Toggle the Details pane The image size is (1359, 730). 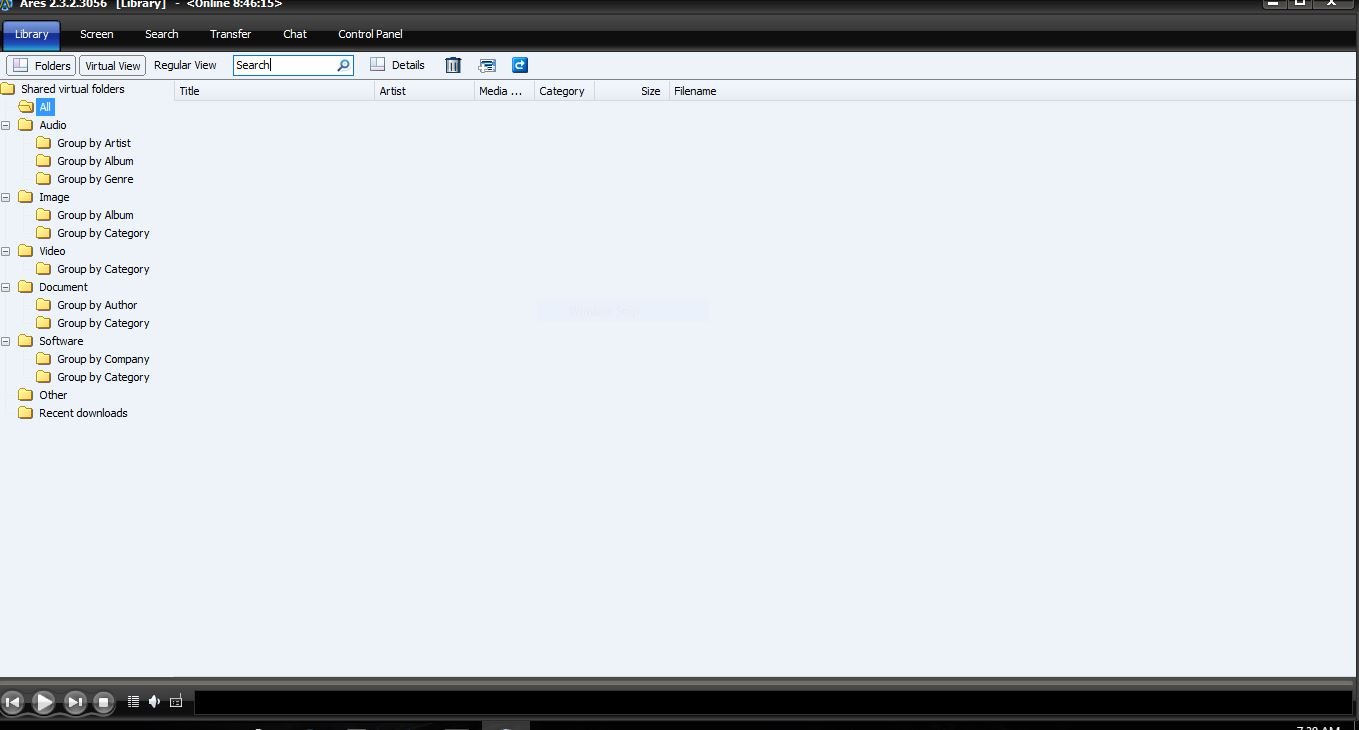[x=398, y=65]
